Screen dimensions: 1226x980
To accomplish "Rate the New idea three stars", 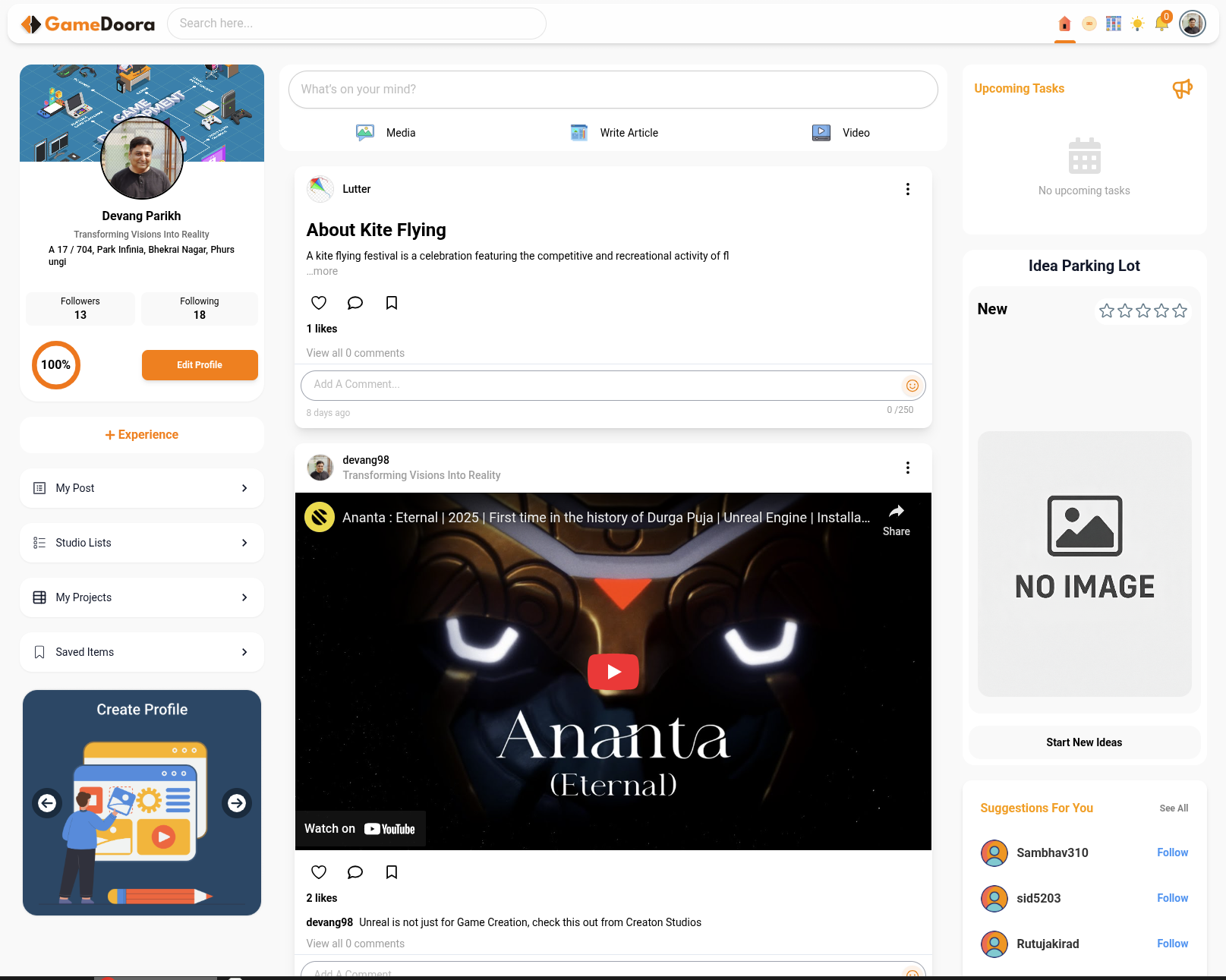I will click(1142, 310).
